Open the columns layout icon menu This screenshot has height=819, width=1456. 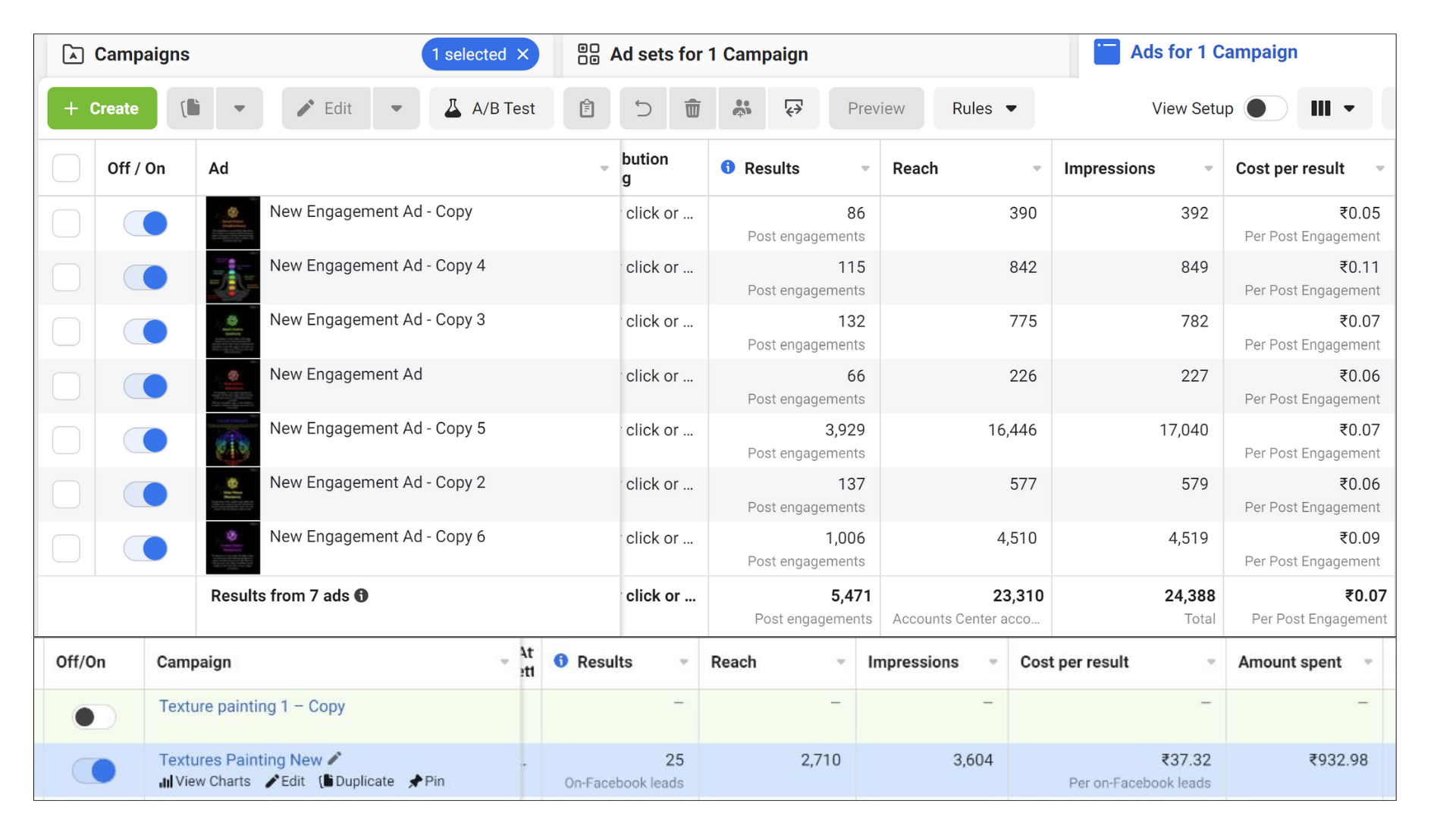click(1333, 108)
